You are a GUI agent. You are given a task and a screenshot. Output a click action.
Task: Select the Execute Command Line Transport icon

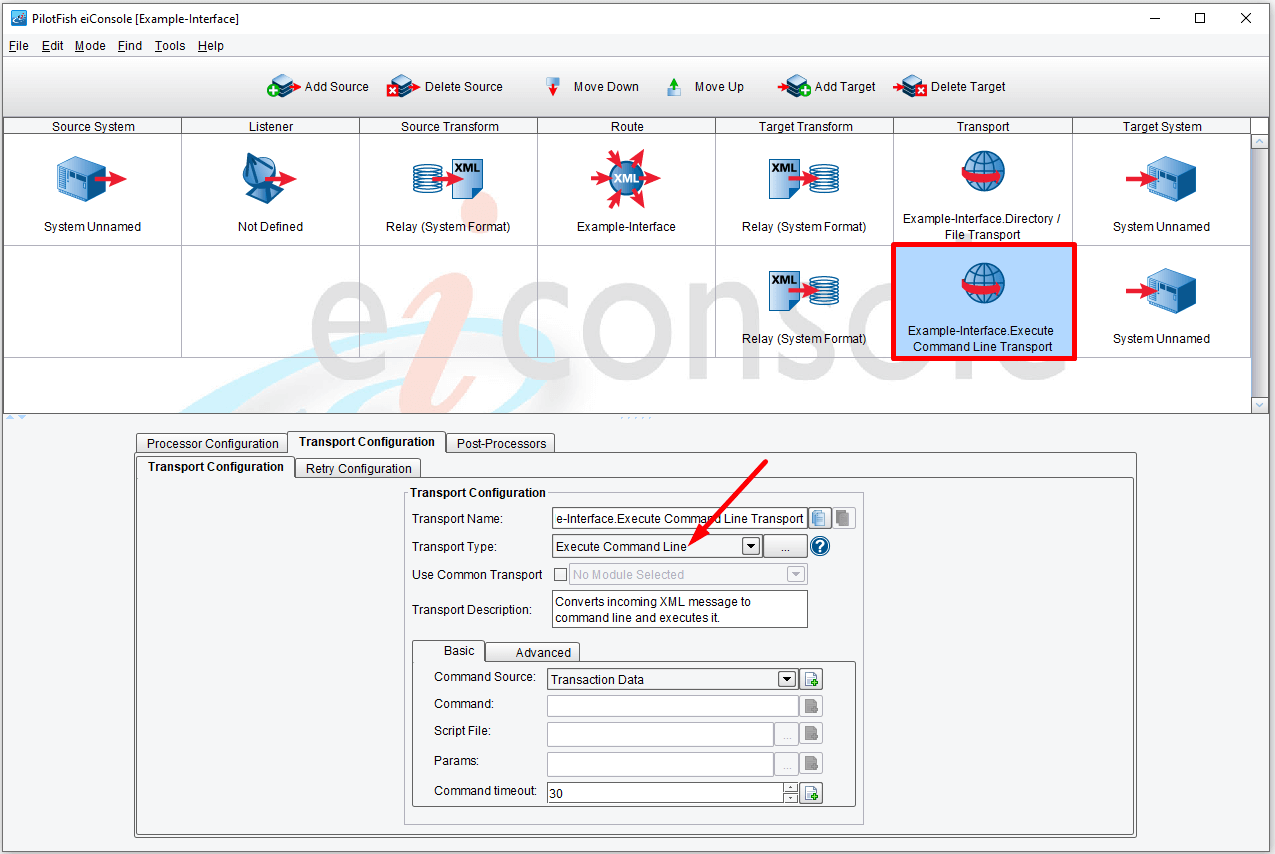982,284
